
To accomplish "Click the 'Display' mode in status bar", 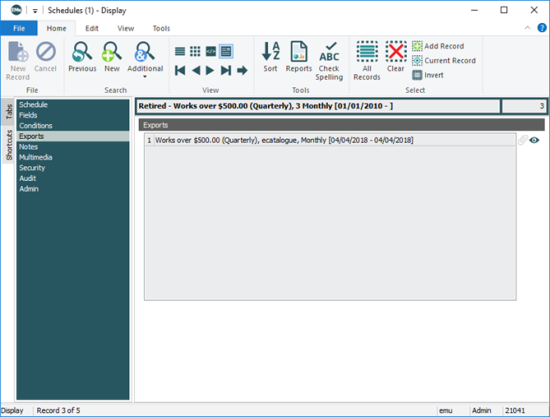I will click(x=12, y=410).
